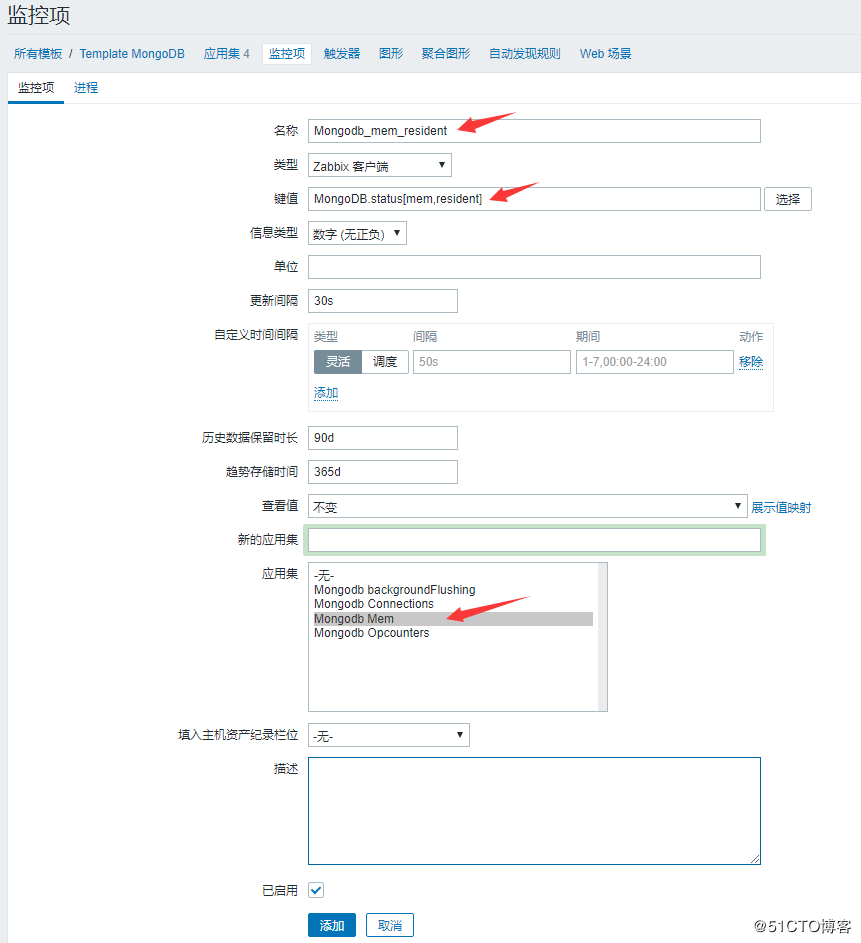Image resolution: width=861 pixels, height=943 pixels.
Task: Click the blue 添加 submit button
Action: pyautogui.click(x=332, y=925)
